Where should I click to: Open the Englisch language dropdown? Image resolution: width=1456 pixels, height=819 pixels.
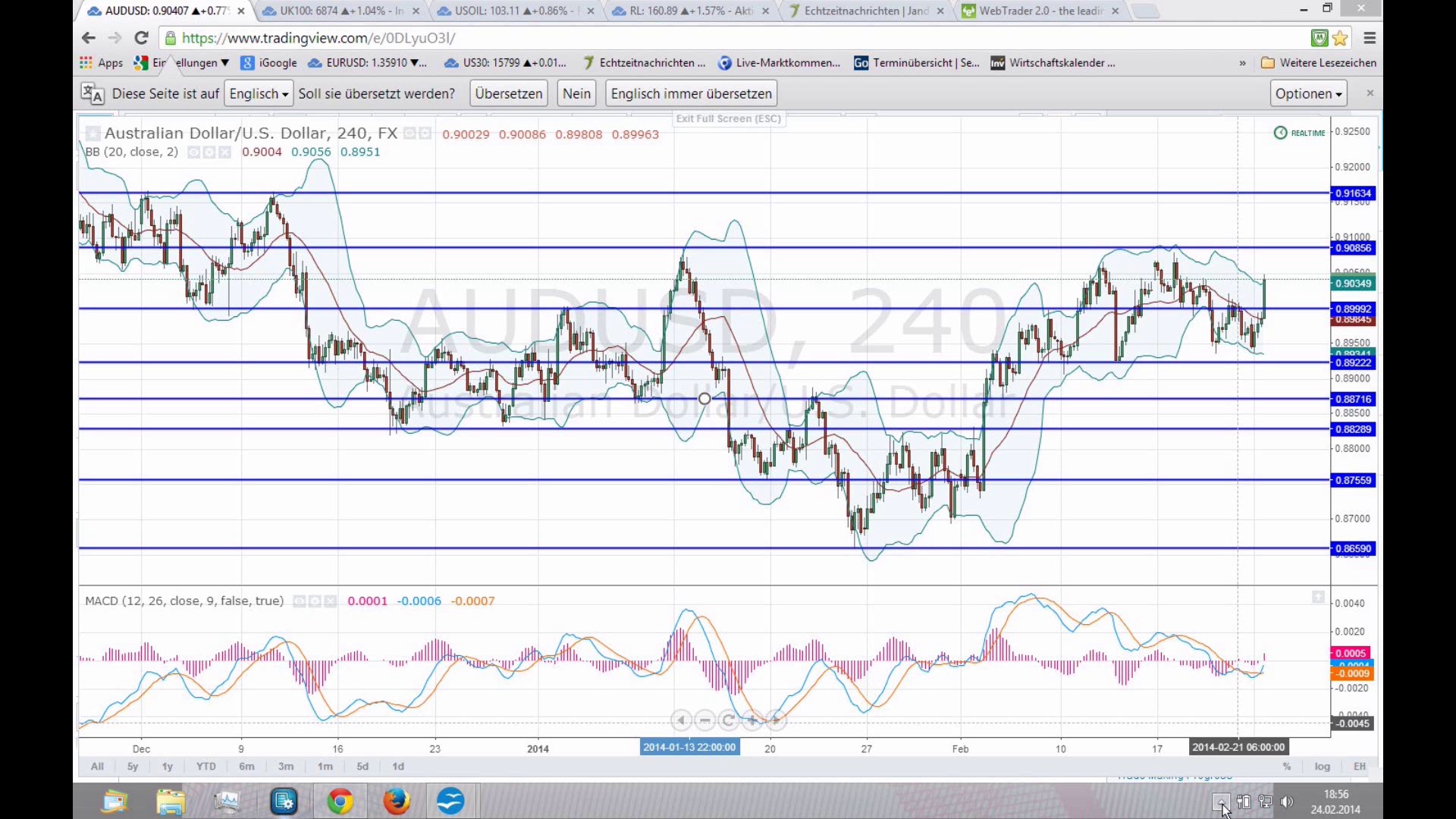(259, 94)
